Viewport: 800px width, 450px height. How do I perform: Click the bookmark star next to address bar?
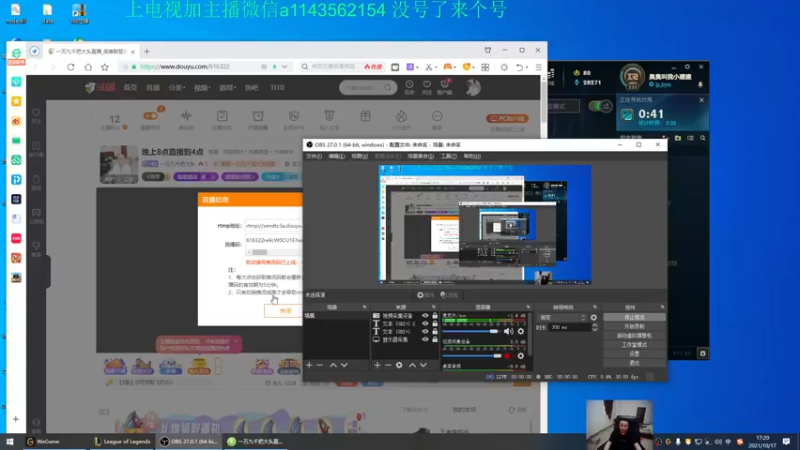105,67
